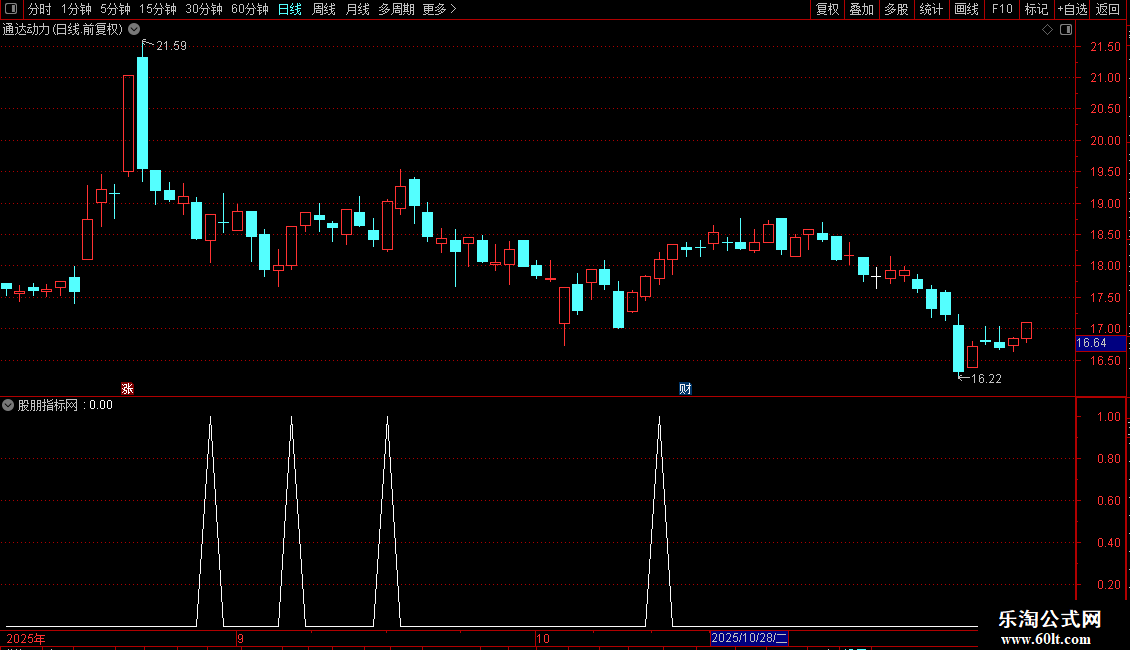Switch to 周线 weekly chart

click(324, 9)
